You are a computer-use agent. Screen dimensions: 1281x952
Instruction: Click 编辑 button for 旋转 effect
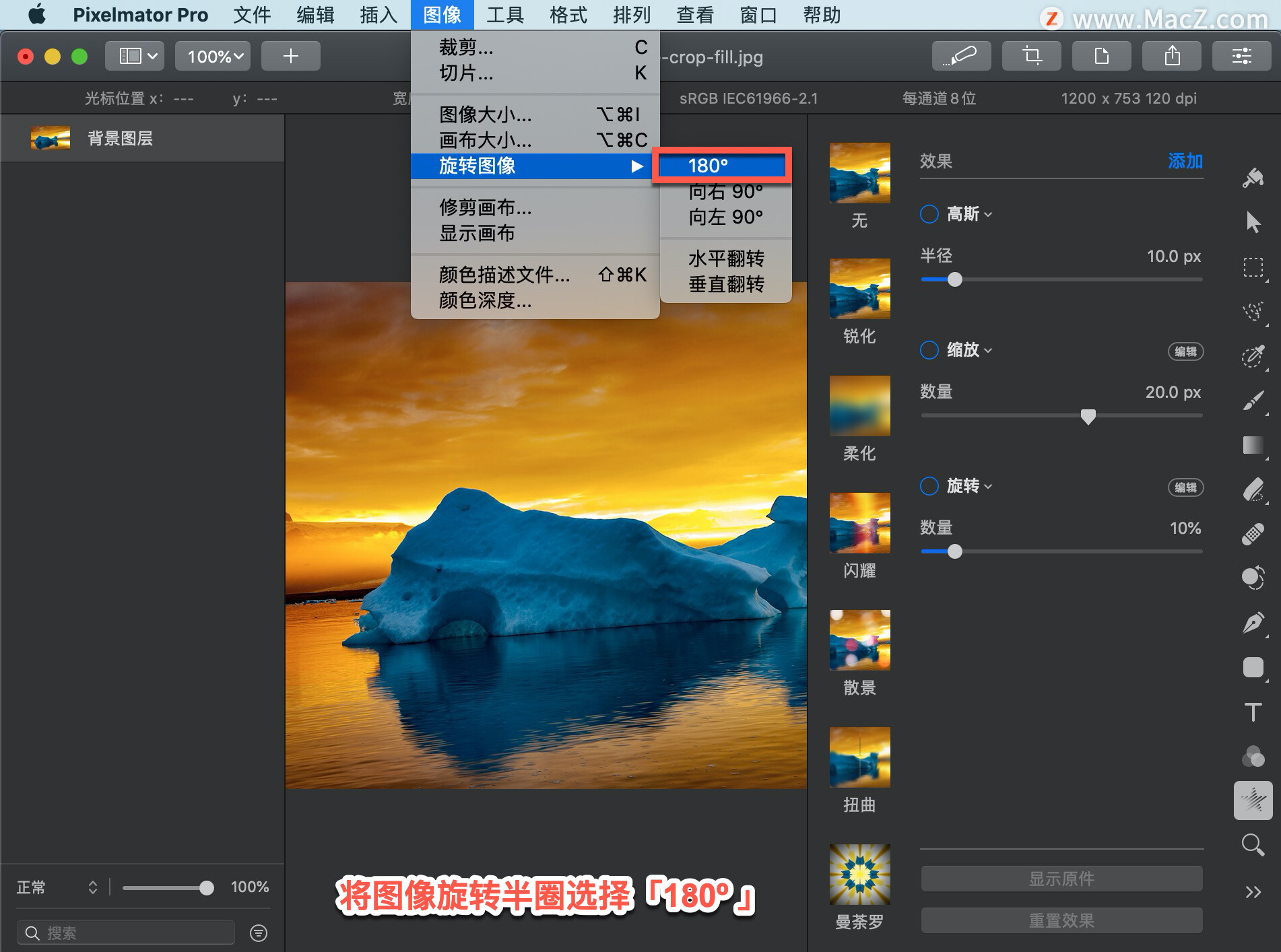1185,487
